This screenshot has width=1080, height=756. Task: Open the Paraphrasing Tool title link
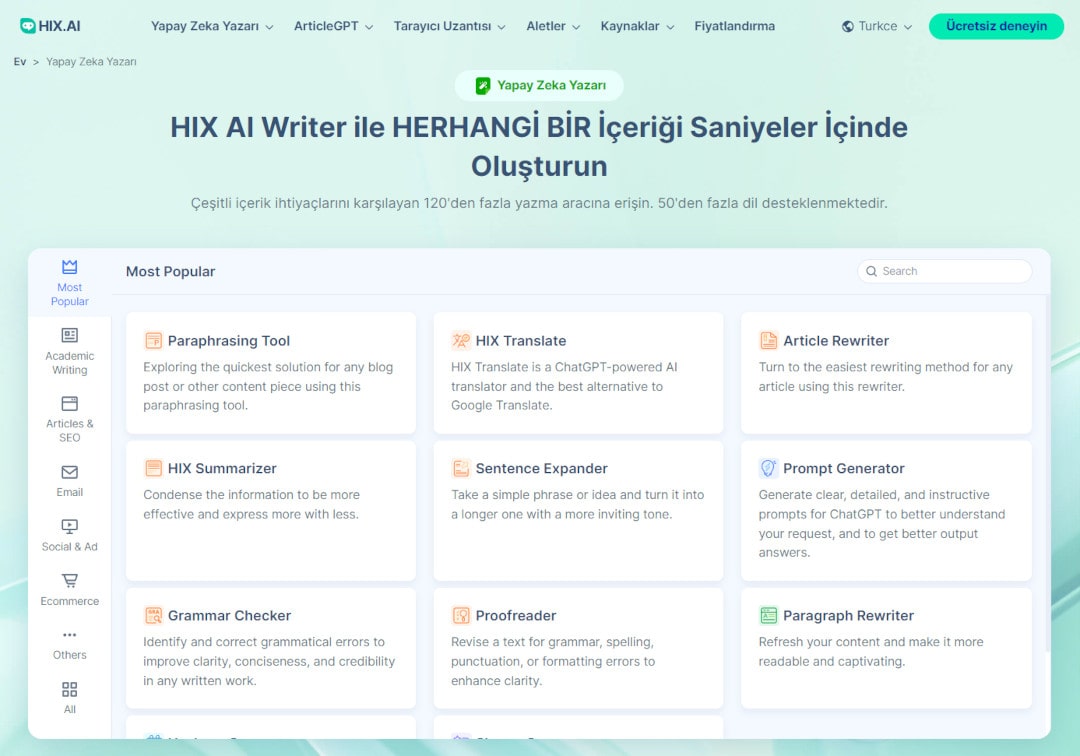pos(229,341)
